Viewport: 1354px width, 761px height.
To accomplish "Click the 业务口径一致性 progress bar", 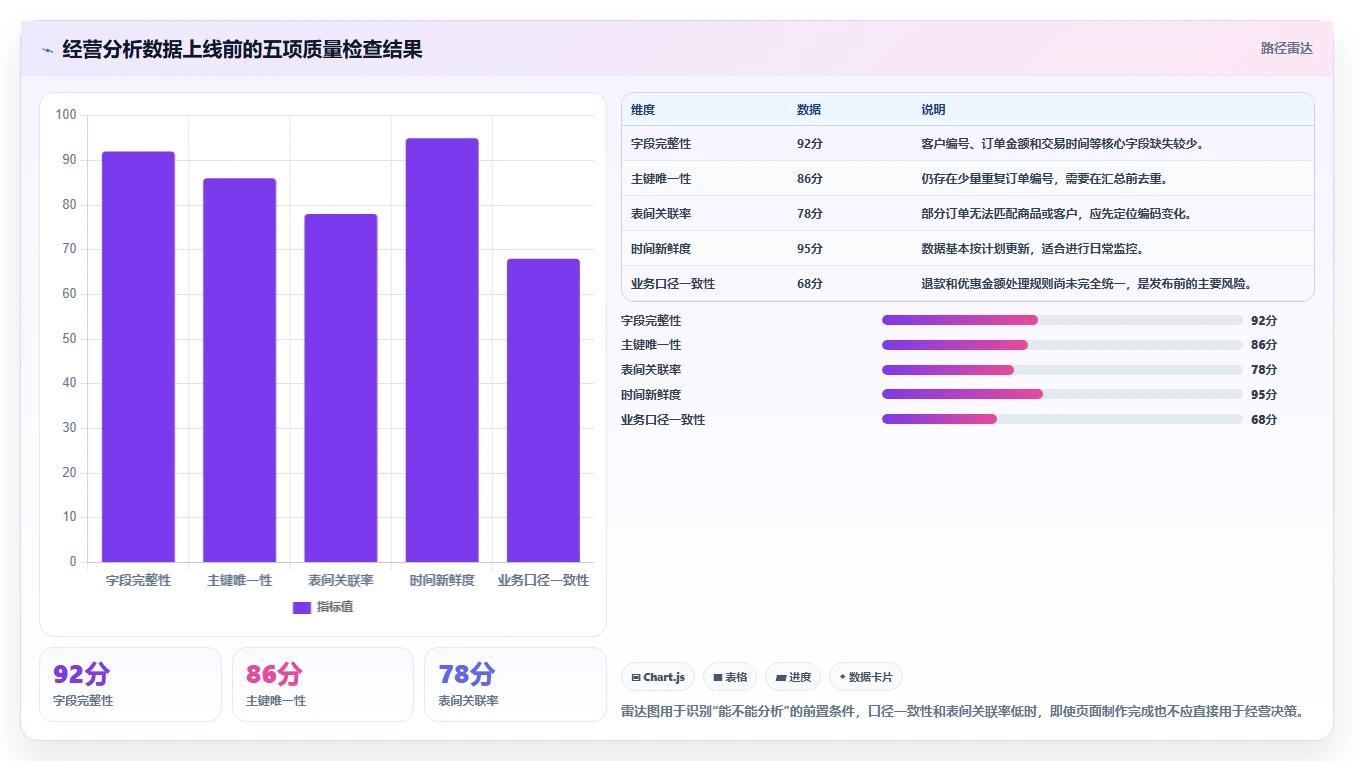I will click(x=1062, y=419).
